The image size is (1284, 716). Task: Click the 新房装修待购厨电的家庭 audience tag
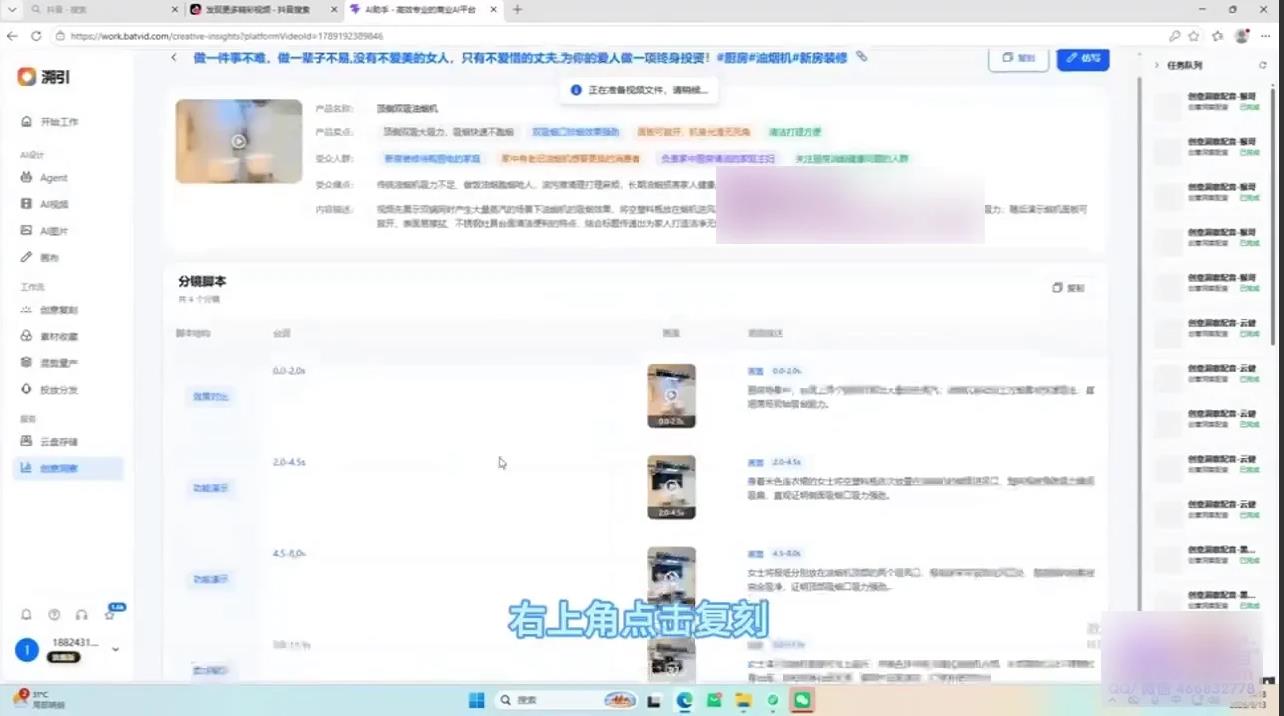(432, 158)
